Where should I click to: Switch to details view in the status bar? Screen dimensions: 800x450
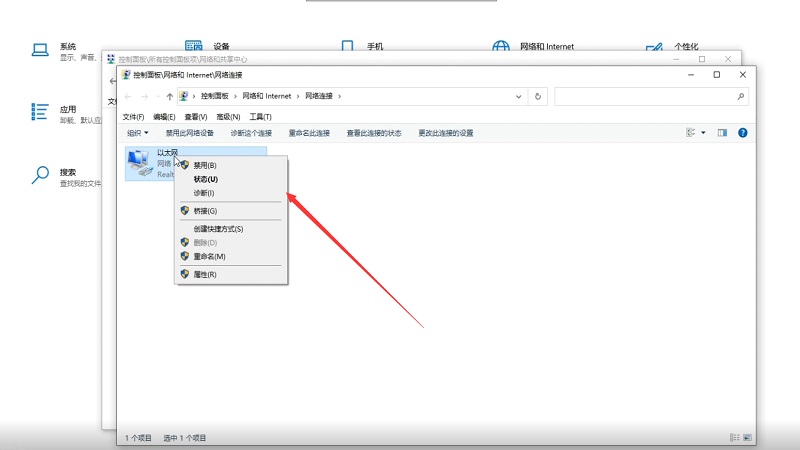734,437
